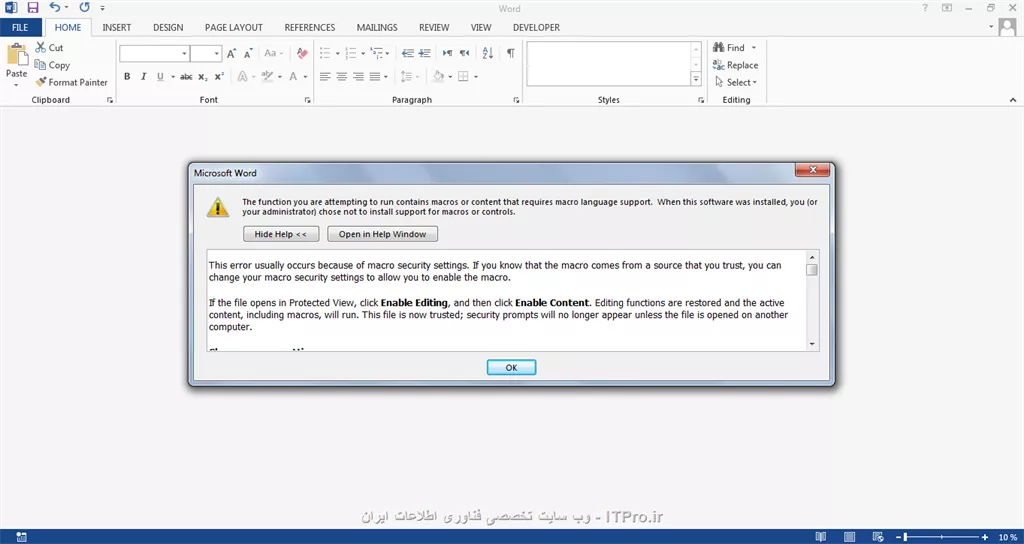The image size is (1024, 544).
Task: Switch to the DEVELOPER tab
Action: pos(536,27)
